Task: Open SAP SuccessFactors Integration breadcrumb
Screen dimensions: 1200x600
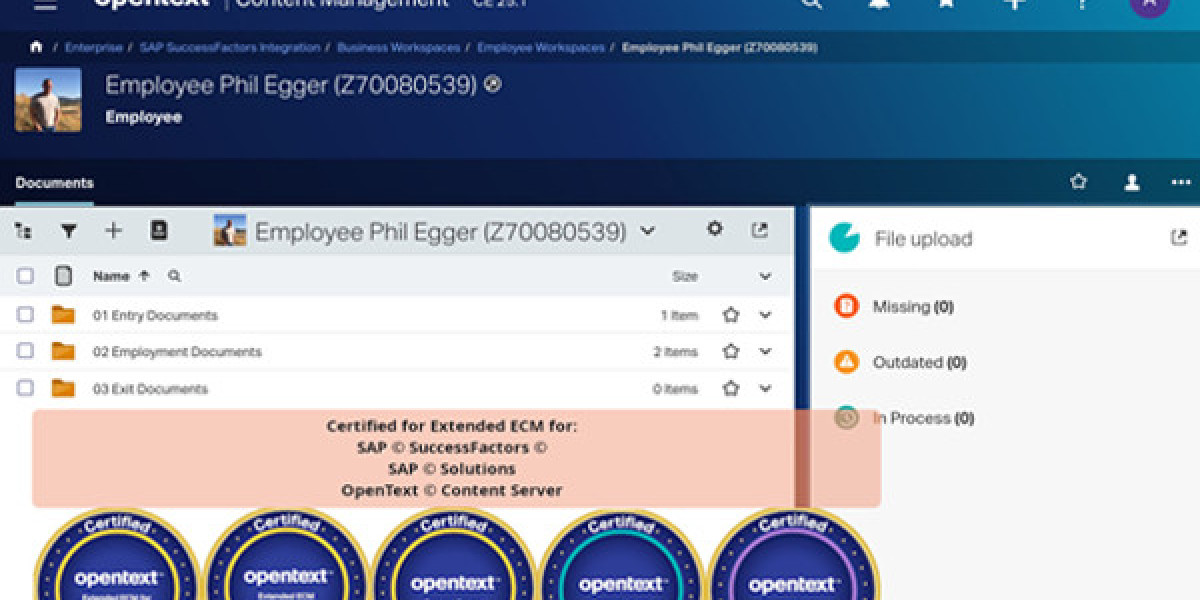Action: [229, 47]
